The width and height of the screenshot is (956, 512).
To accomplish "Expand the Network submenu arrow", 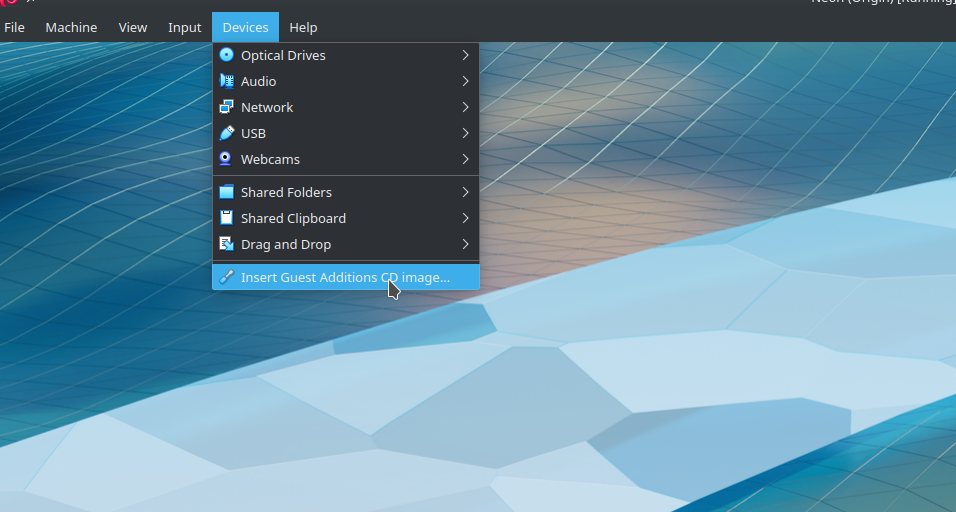I will (x=465, y=107).
